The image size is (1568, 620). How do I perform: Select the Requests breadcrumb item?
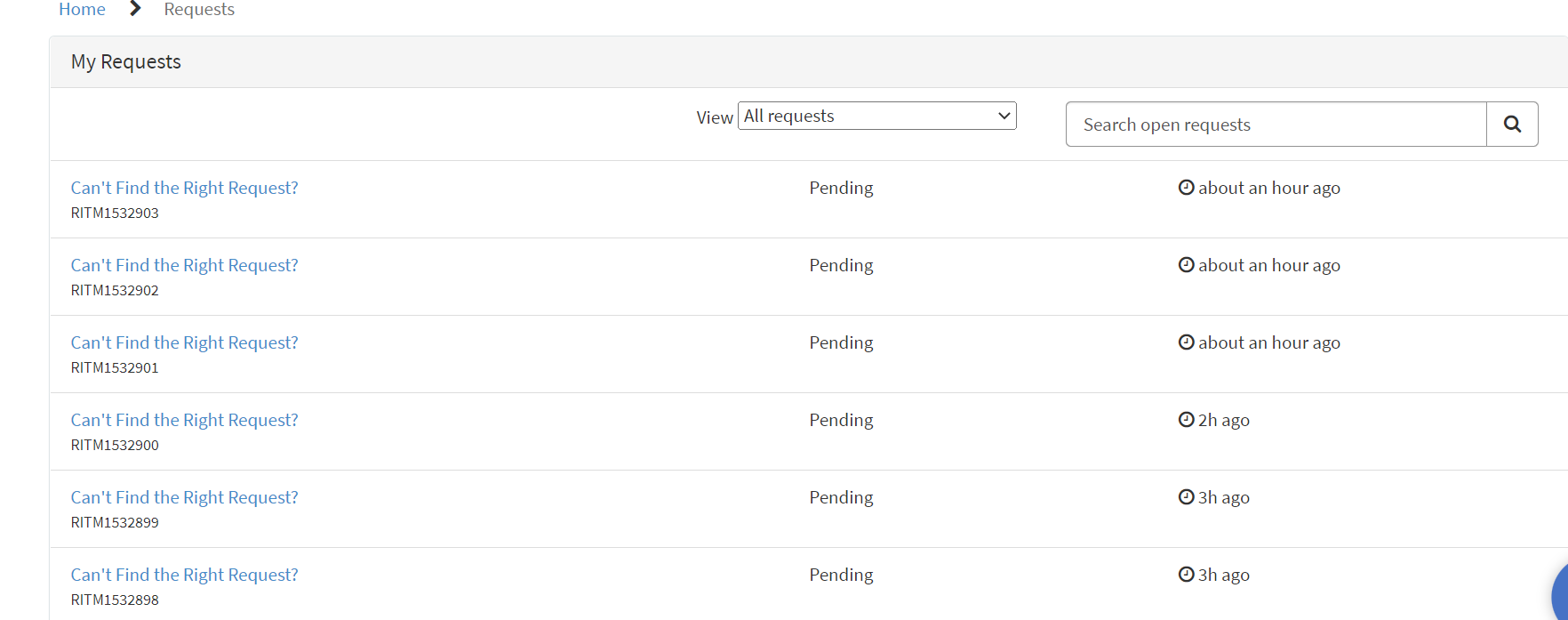pyautogui.click(x=198, y=9)
